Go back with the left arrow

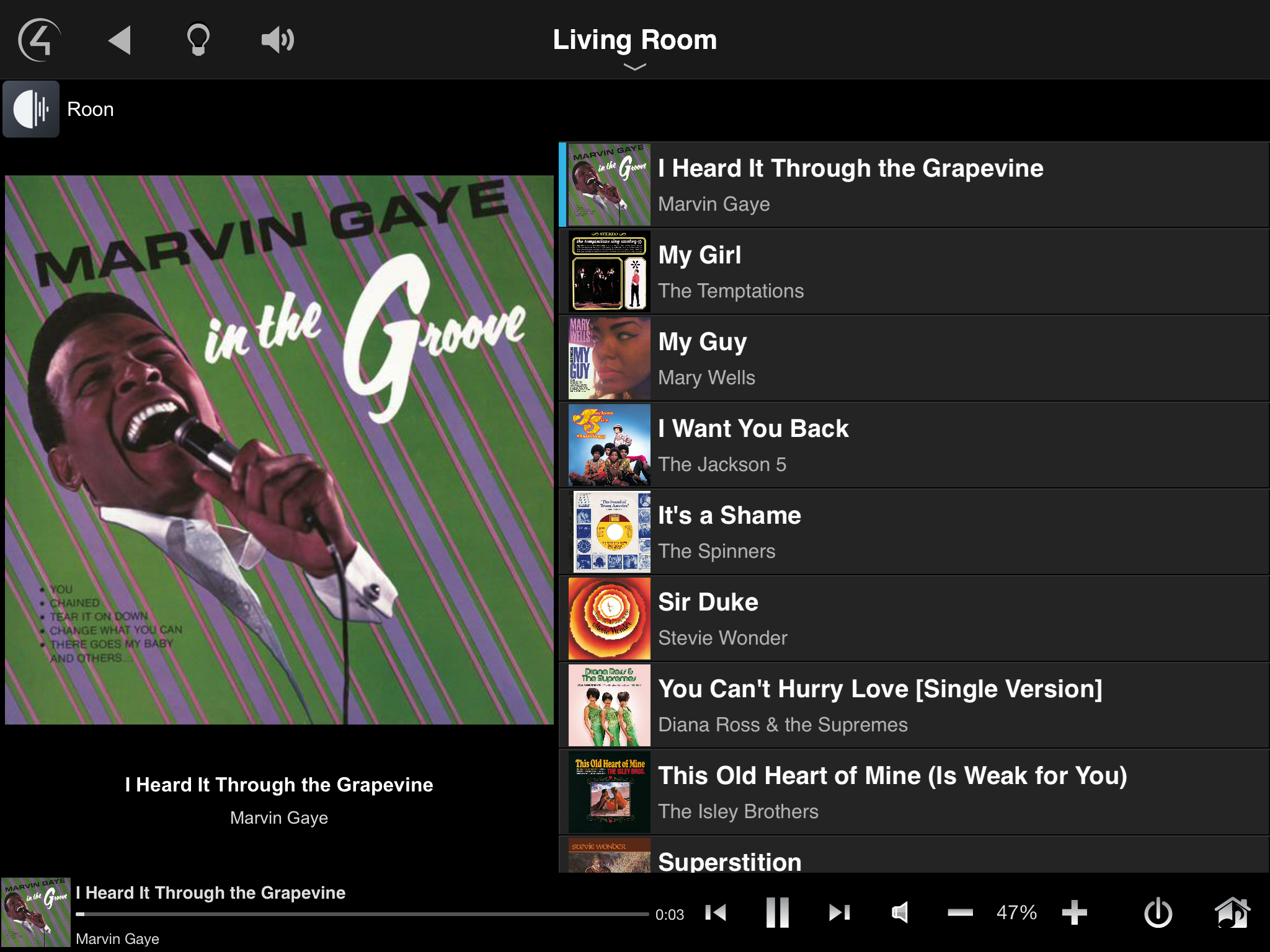click(x=120, y=40)
